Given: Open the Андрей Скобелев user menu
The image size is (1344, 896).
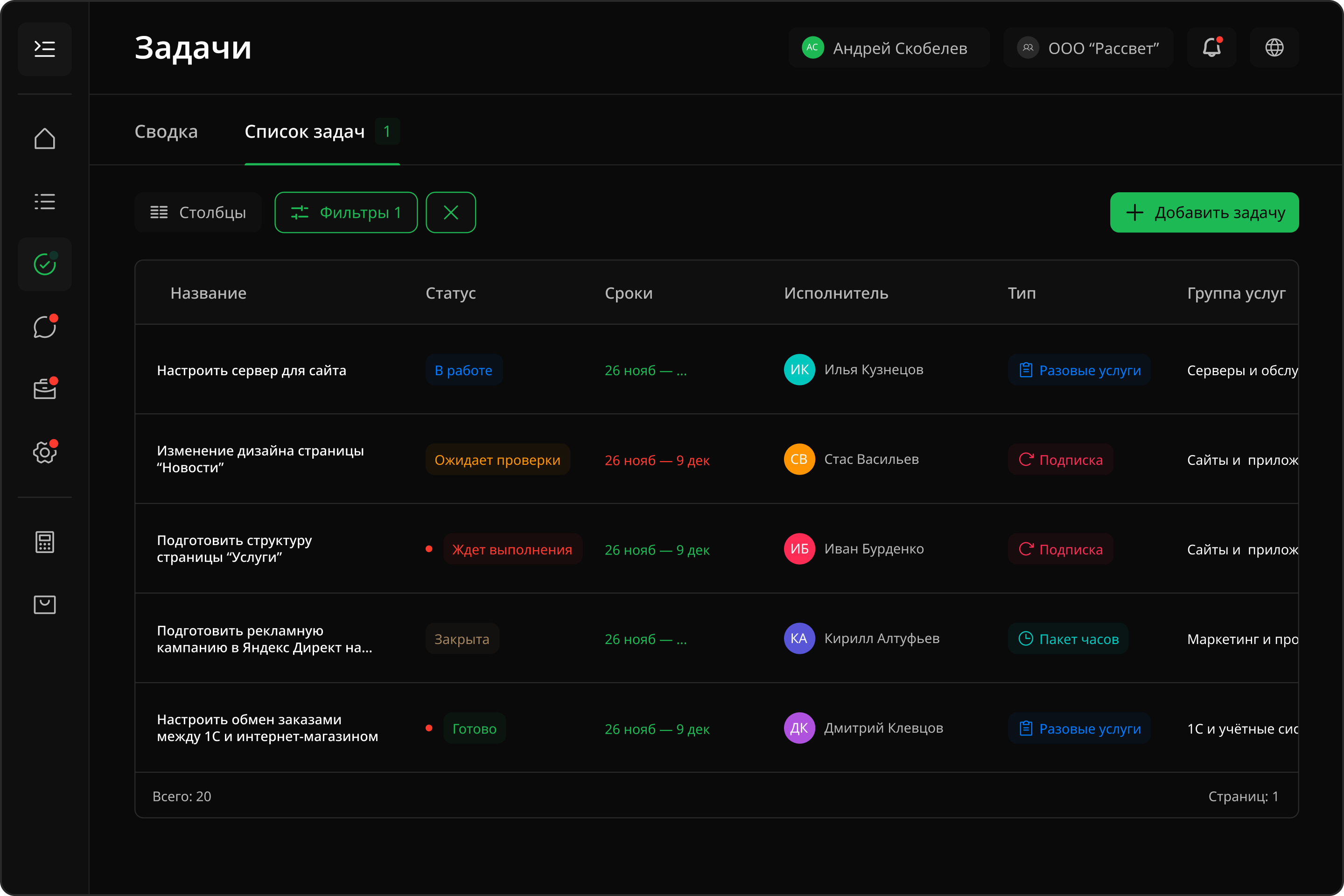Looking at the screenshot, I should [888, 48].
